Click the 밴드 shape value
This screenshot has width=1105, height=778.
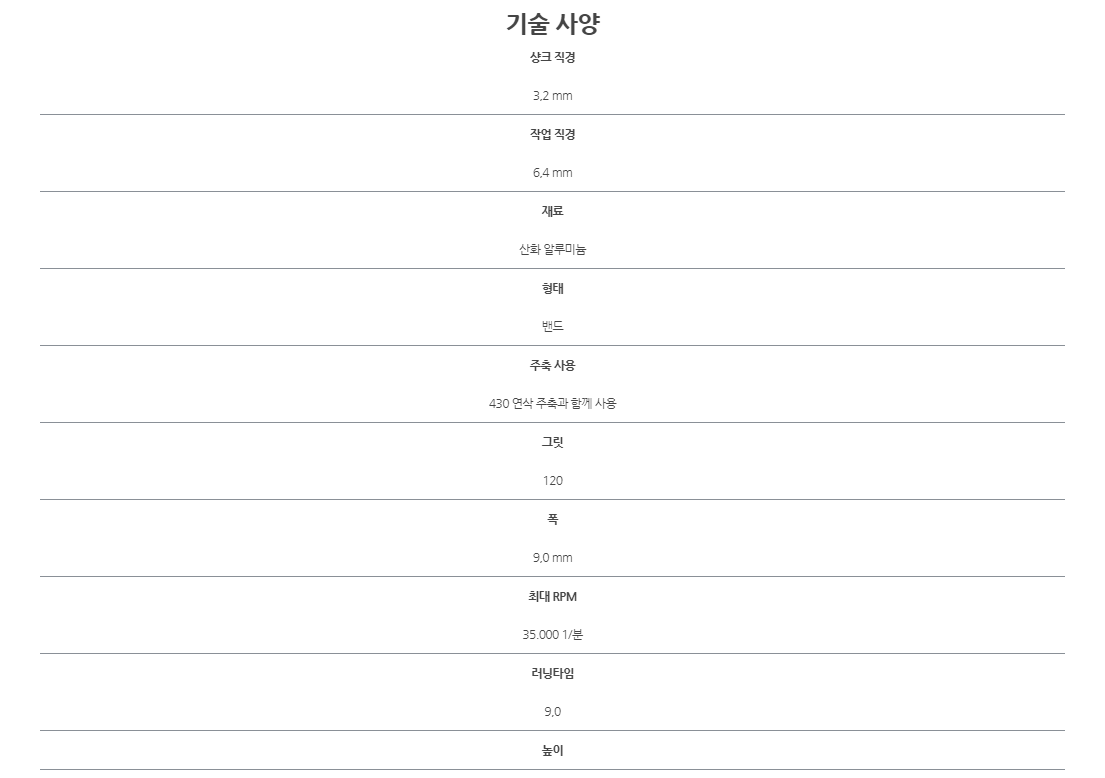pyautogui.click(x=552, y=326)
